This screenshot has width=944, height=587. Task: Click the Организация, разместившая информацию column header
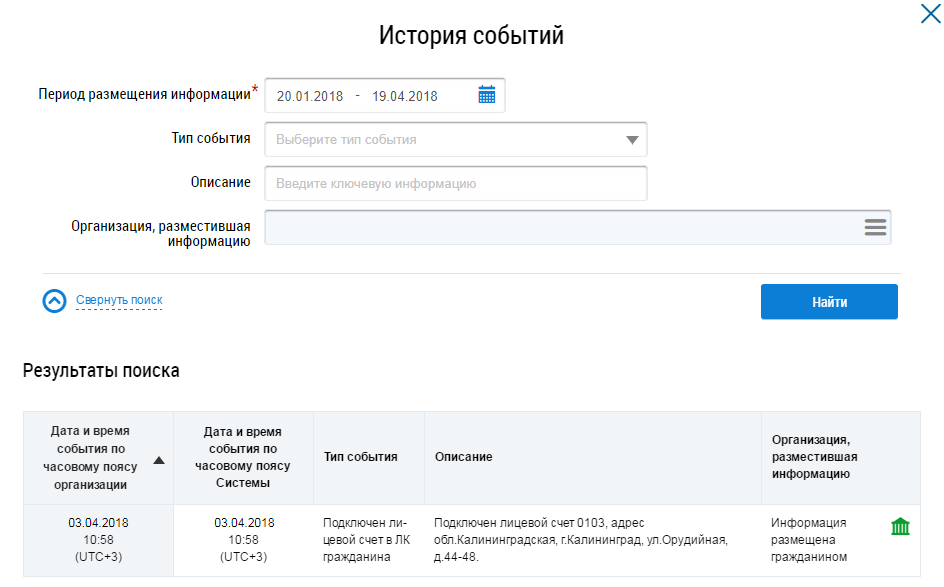click(815, 457)
